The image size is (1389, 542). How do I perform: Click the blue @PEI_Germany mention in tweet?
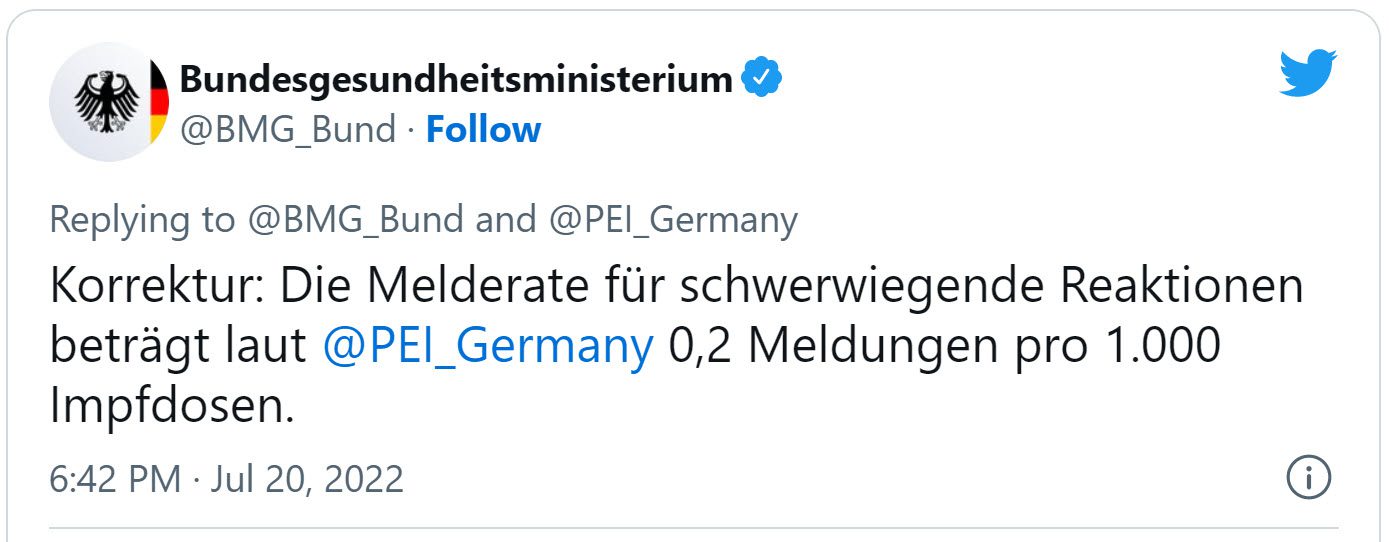click(x=489, y=347)
